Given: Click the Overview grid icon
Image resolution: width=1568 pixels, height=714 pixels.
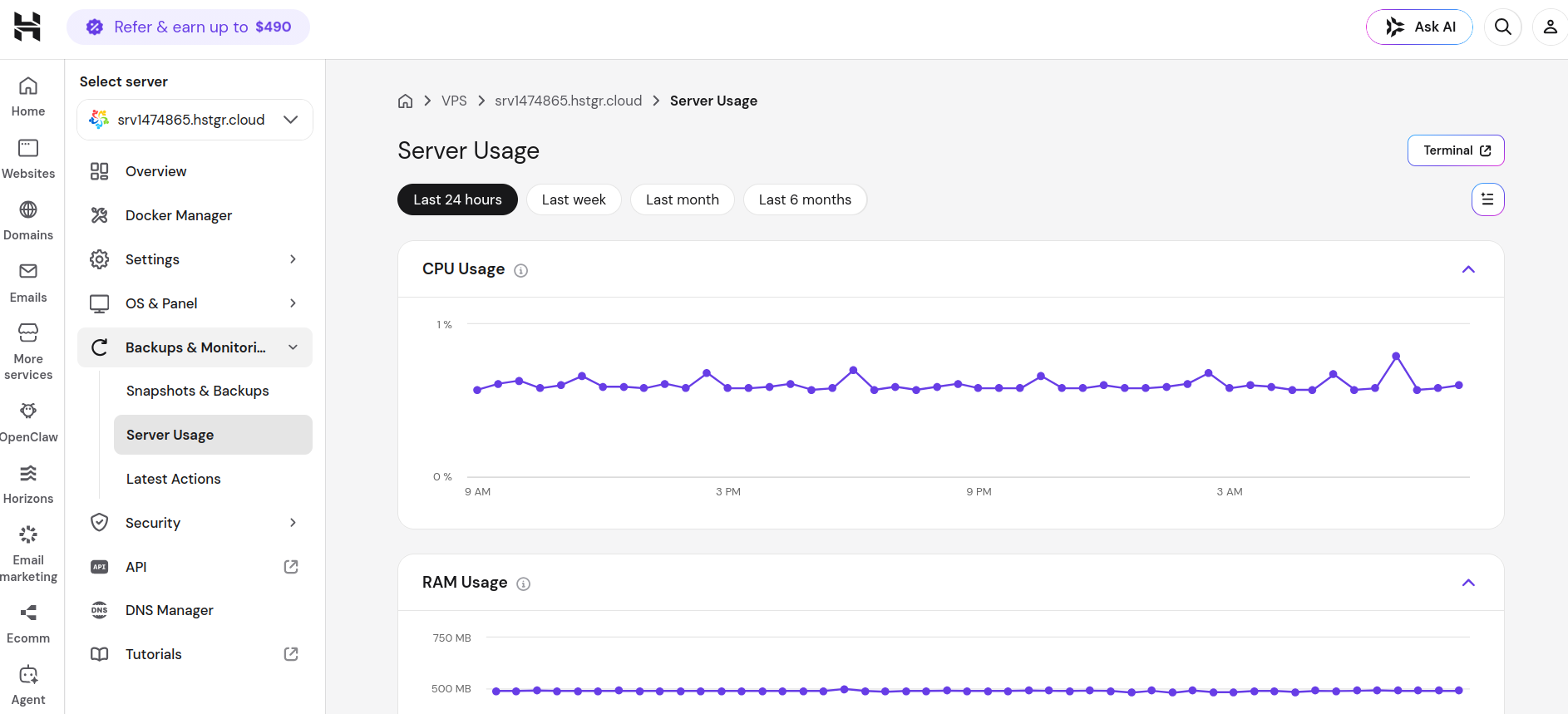Looking at the screenshot, I should pyautogui.click(x=100, y=171).
